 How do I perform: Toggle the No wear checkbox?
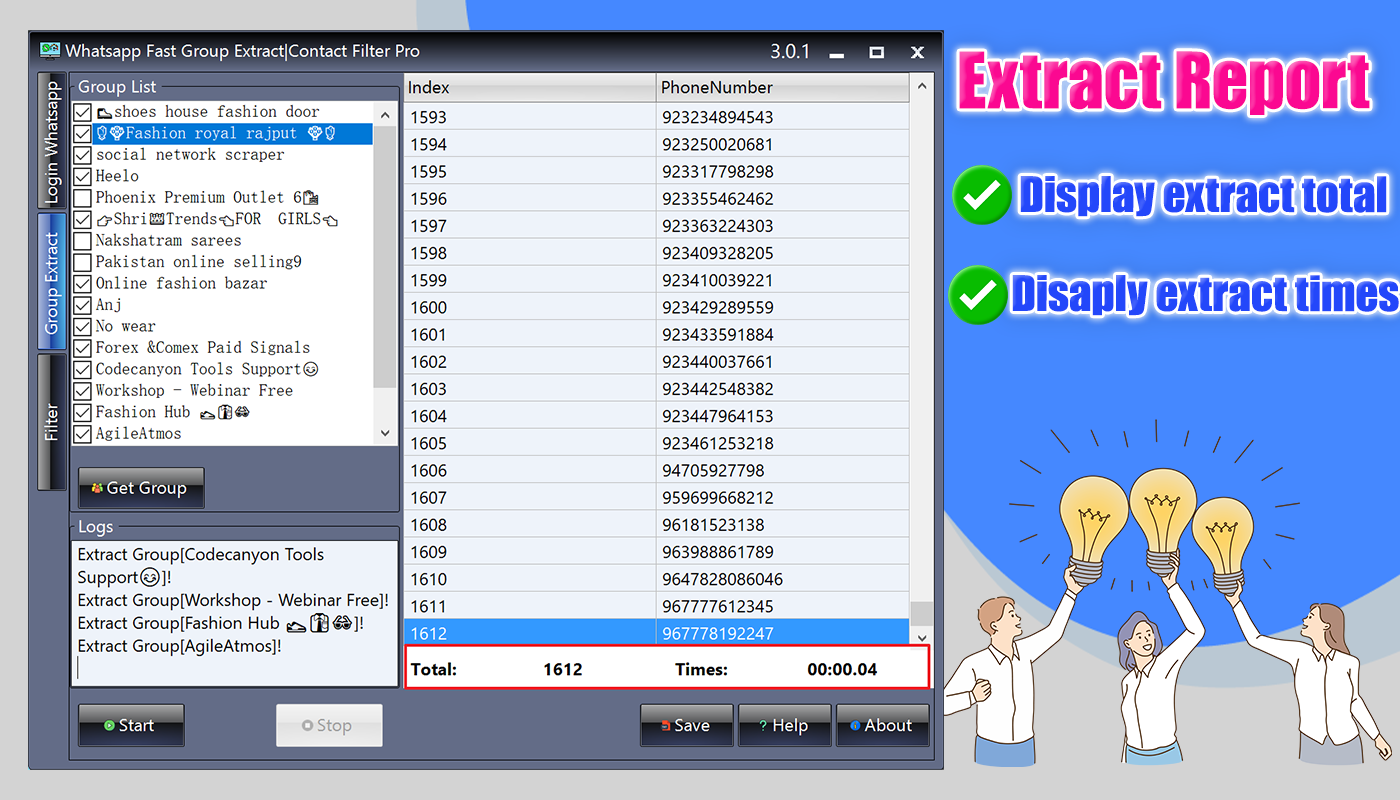tap(83, 326)
